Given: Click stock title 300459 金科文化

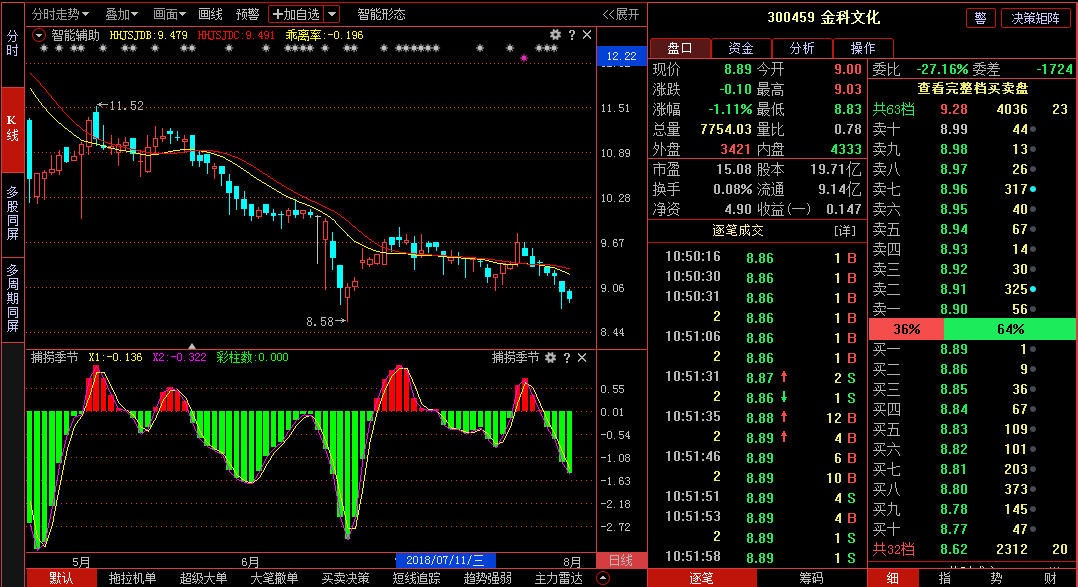Looking at the screenshot, I should 823,18.
